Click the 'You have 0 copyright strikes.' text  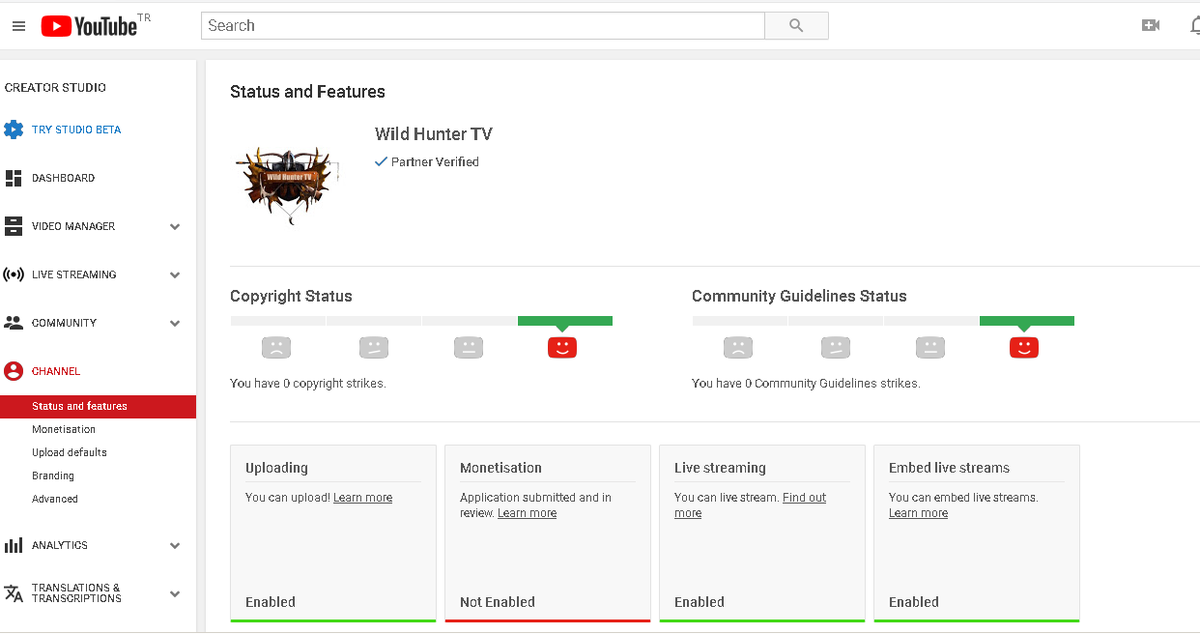tap(308, 383)
